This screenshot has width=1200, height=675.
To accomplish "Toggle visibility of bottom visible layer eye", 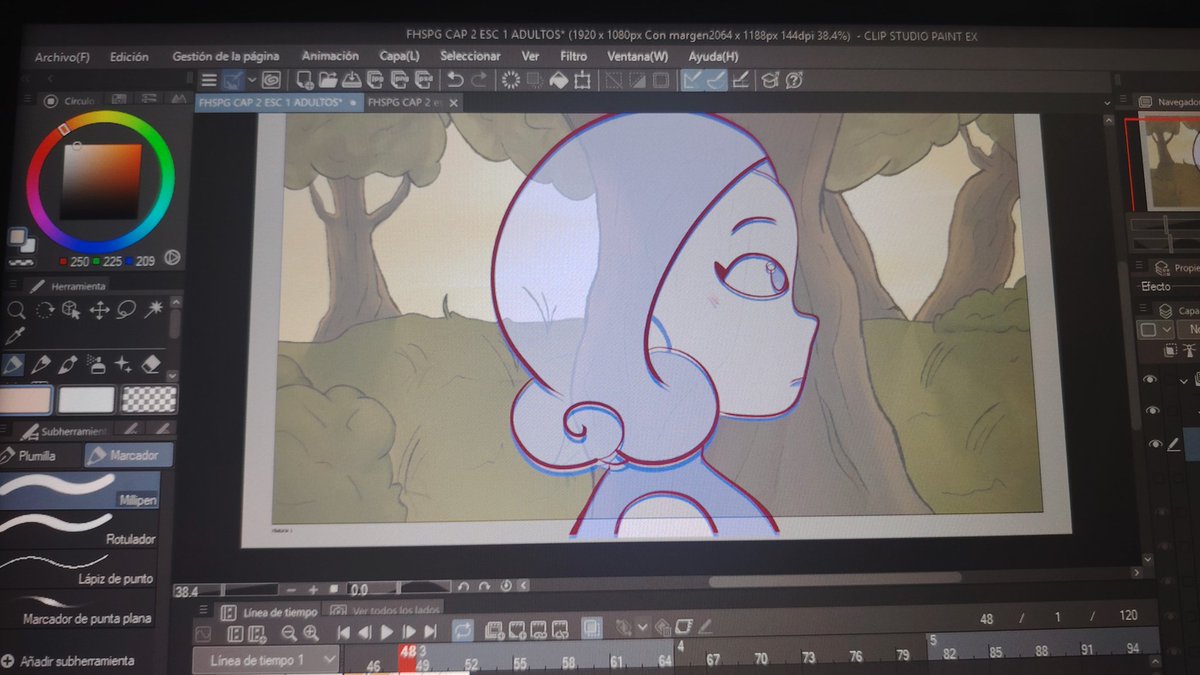I will (x=1156, y=443).
